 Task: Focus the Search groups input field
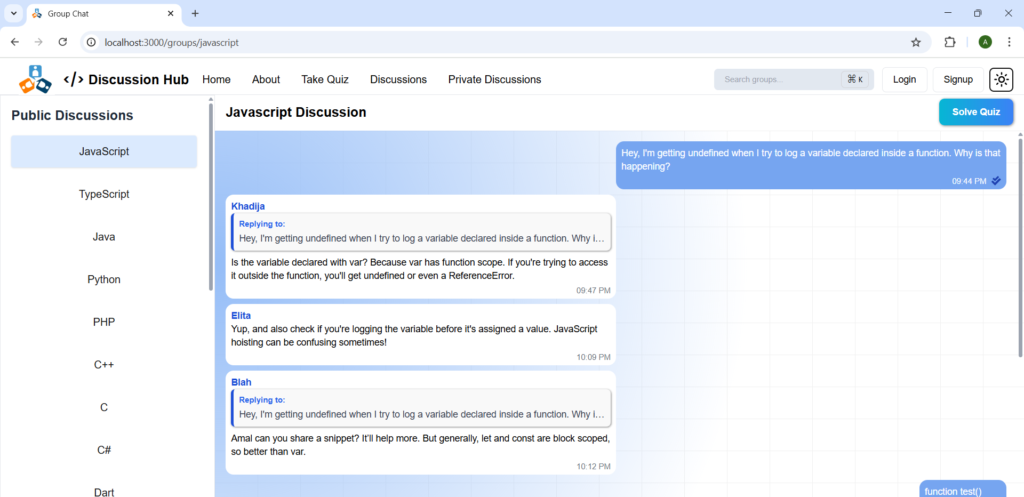tap(780, 80)
